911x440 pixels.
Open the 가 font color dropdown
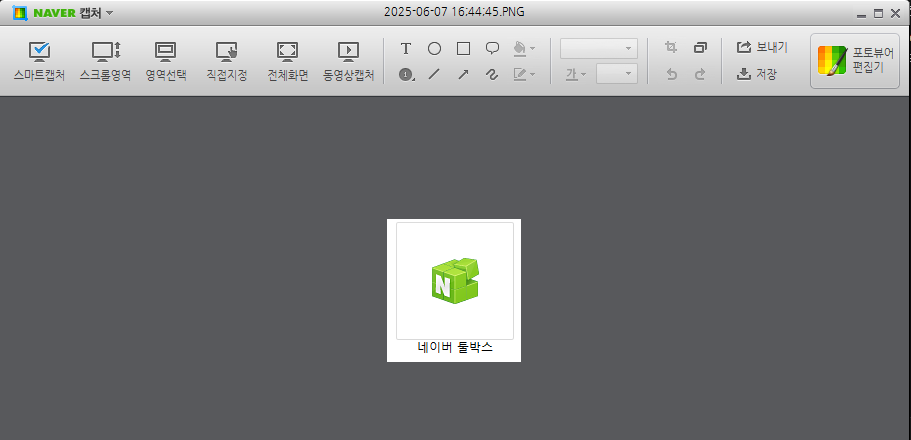pos(576,74)
